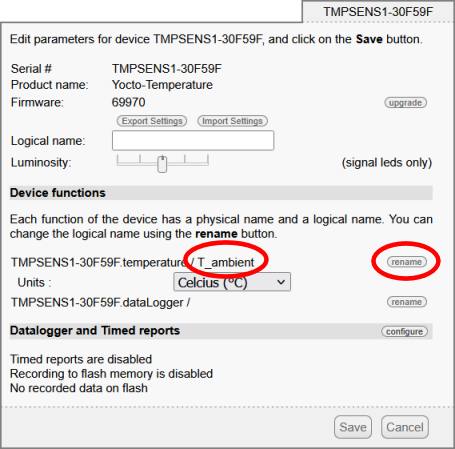Click the 'Units :' label

tap(34, 283)
